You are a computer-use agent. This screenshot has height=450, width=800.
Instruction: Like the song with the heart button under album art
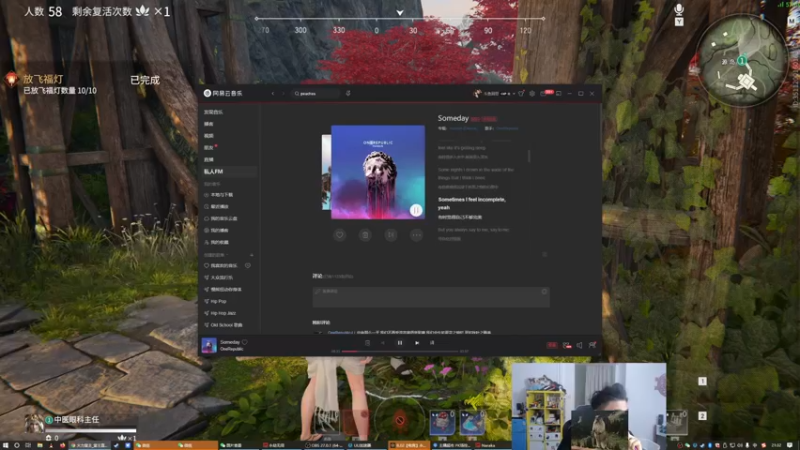(x=339, y=235)
